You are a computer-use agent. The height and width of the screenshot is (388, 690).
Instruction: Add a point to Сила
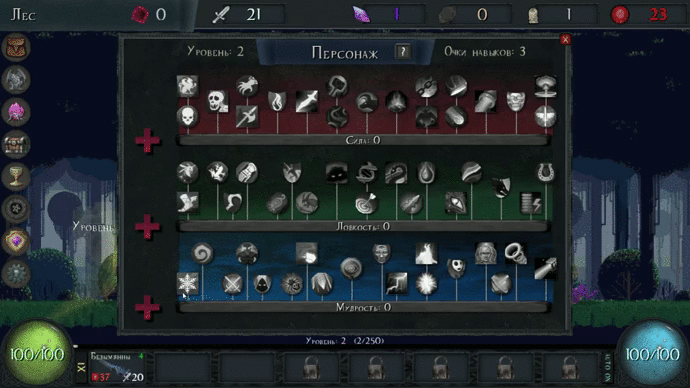click(147, 140)
